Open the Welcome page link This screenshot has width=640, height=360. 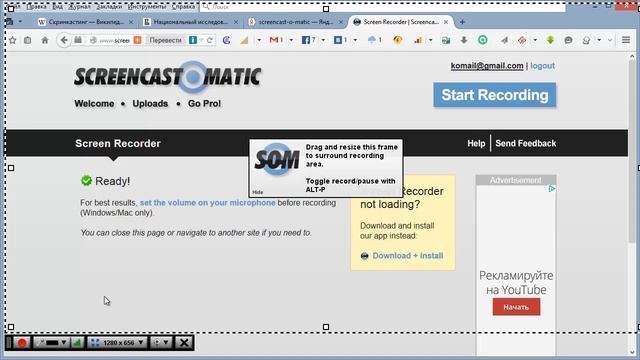click(94, 104)
